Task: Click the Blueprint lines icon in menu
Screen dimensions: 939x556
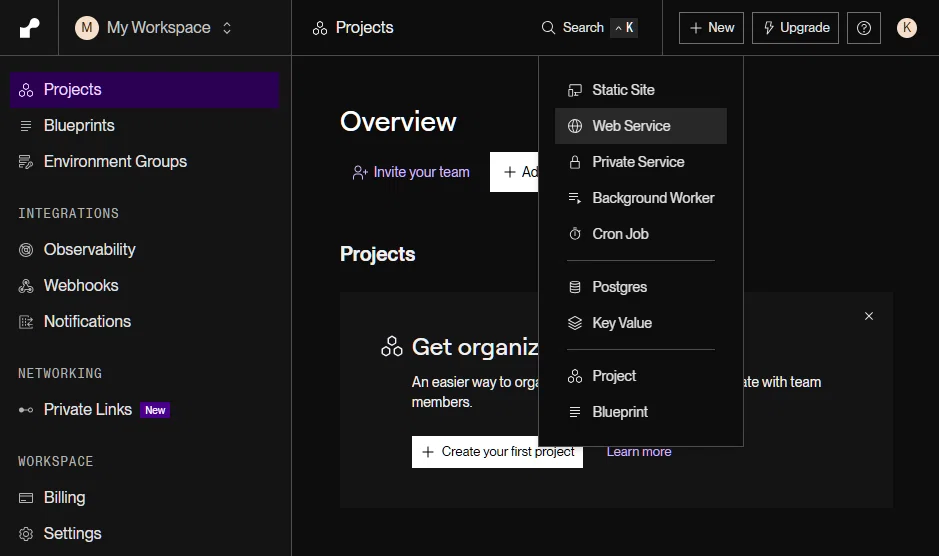Action: click(x=575, y=412)
